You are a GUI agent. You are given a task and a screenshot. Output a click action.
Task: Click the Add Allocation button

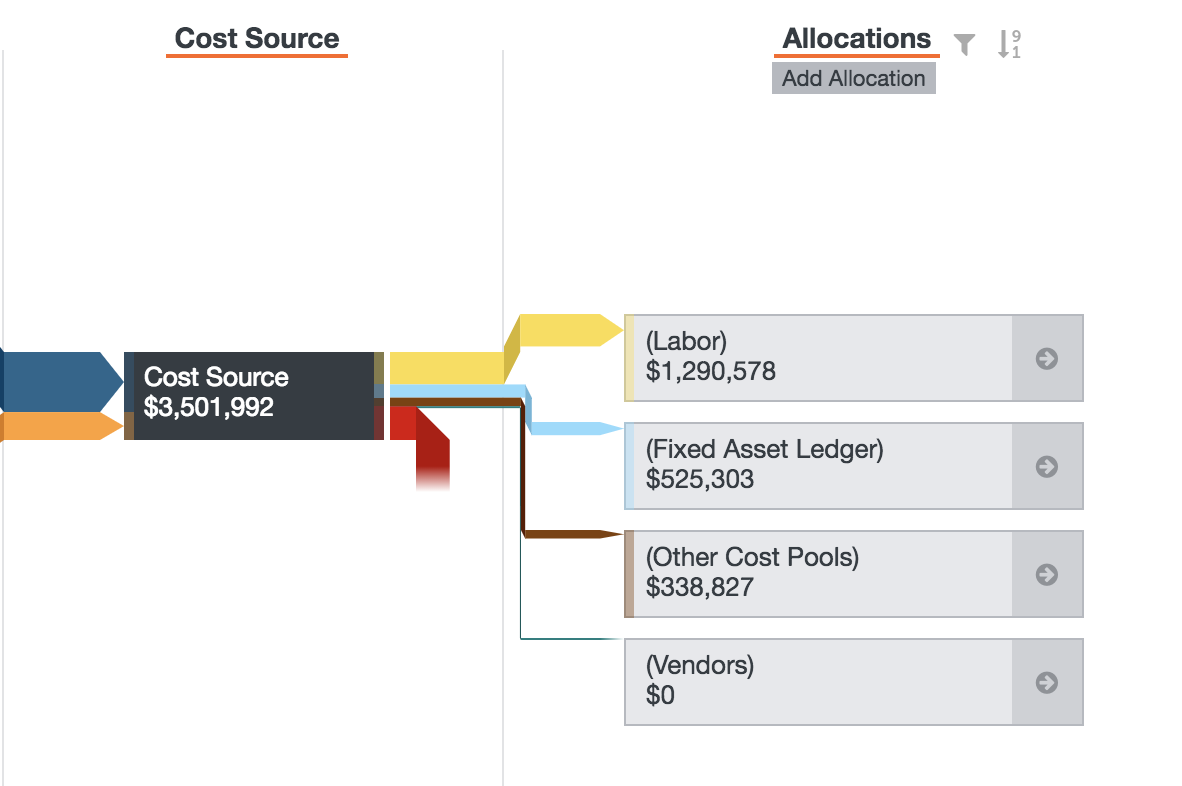point(853,78)
